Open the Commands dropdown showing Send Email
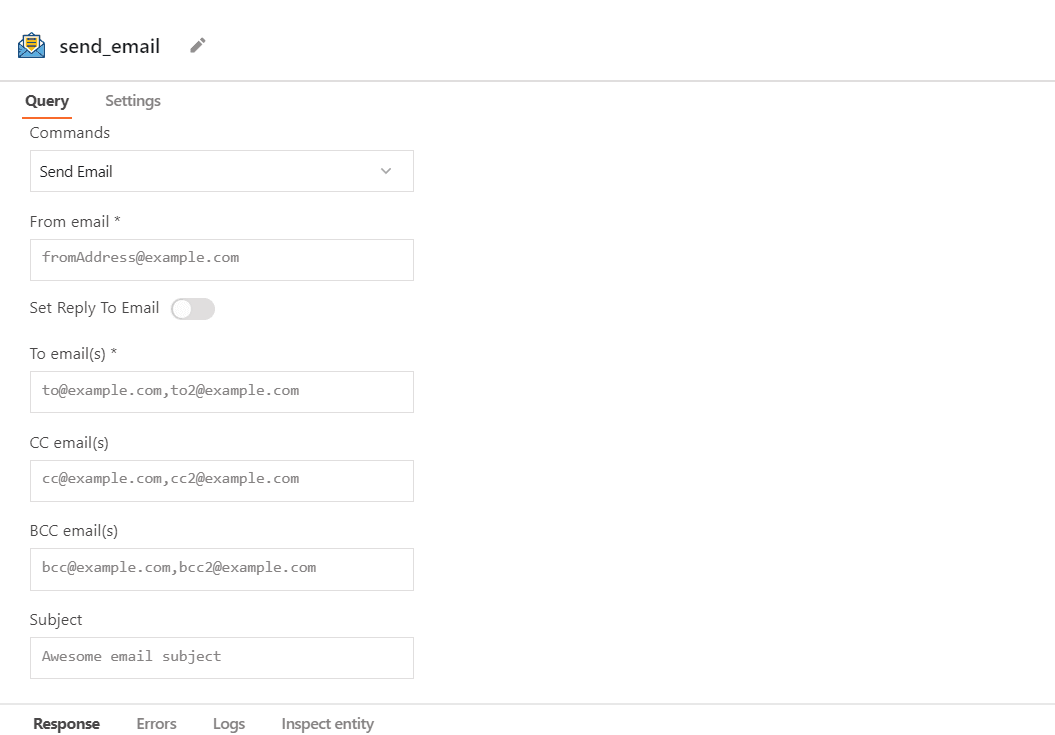Viewport: 1055px width, 735px height. (x=221, y=171)
